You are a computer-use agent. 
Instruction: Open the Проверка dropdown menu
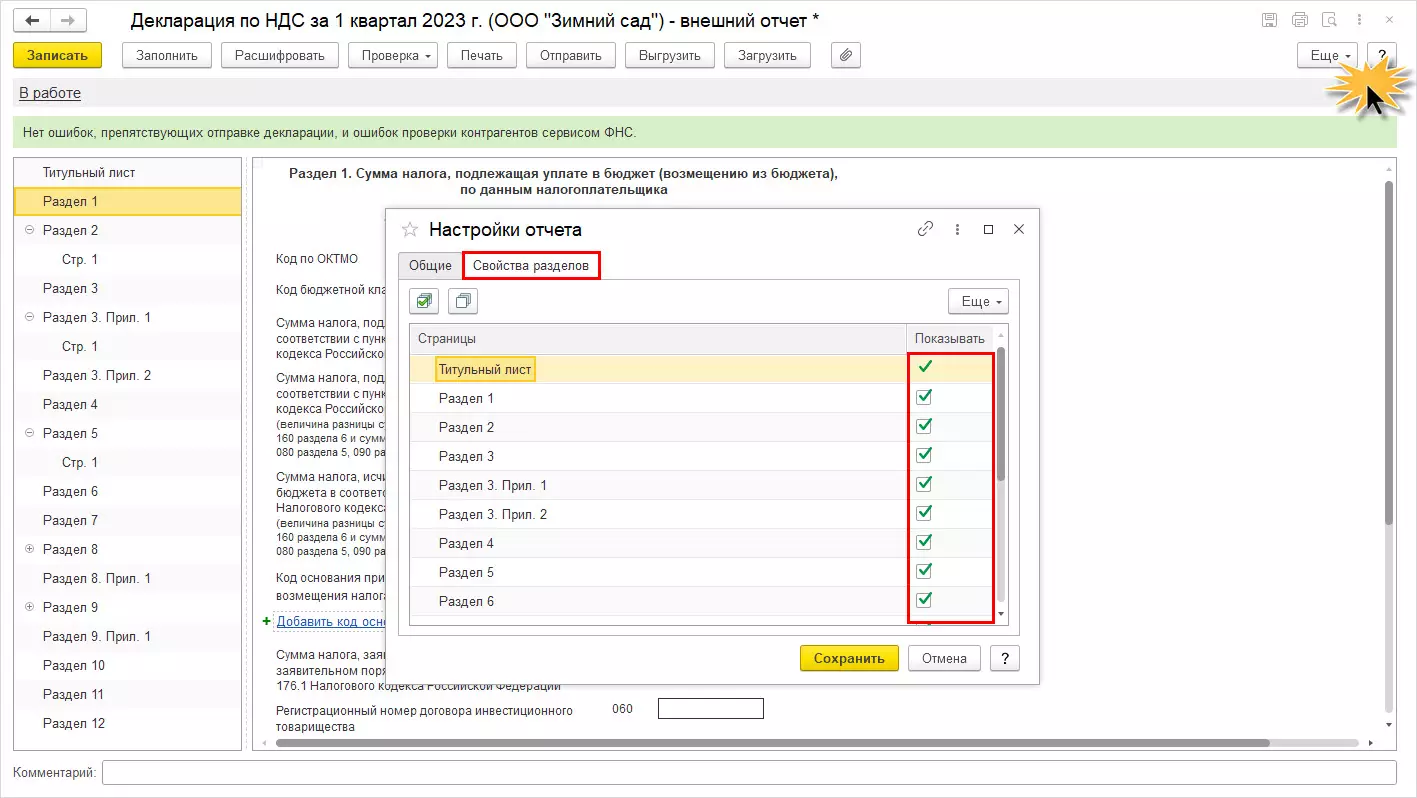coord(393,55)
